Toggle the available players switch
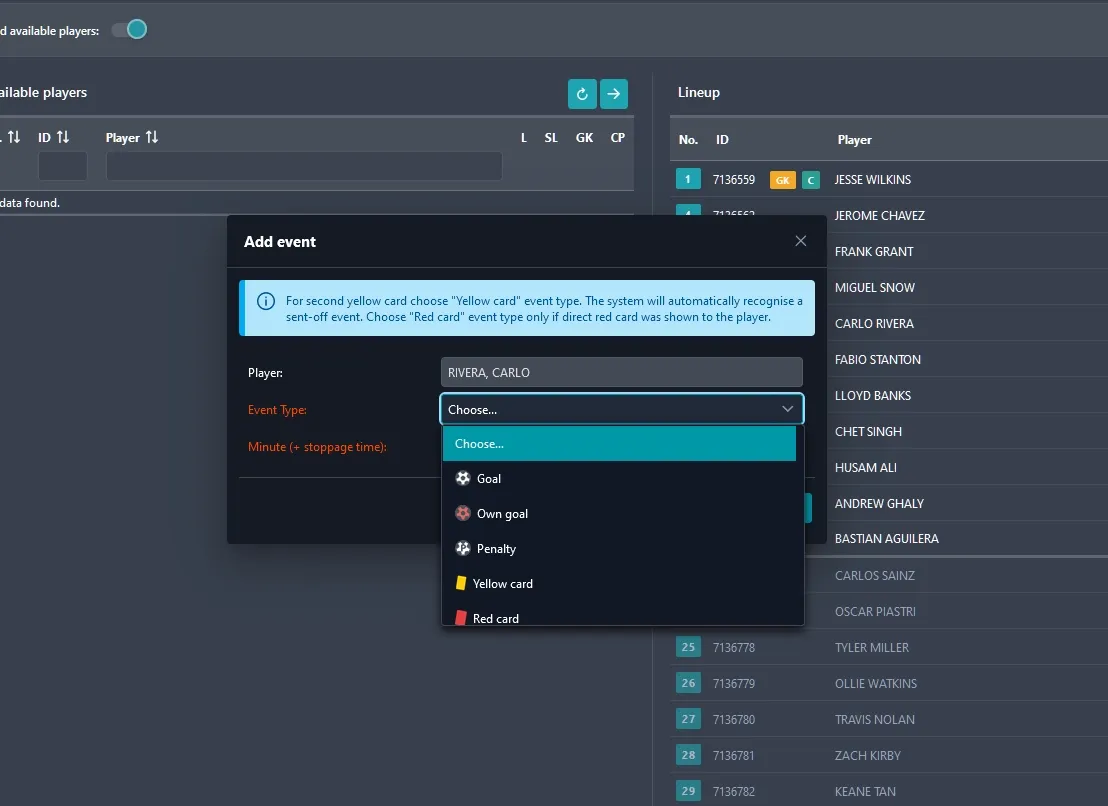 (x=130, y=30)
